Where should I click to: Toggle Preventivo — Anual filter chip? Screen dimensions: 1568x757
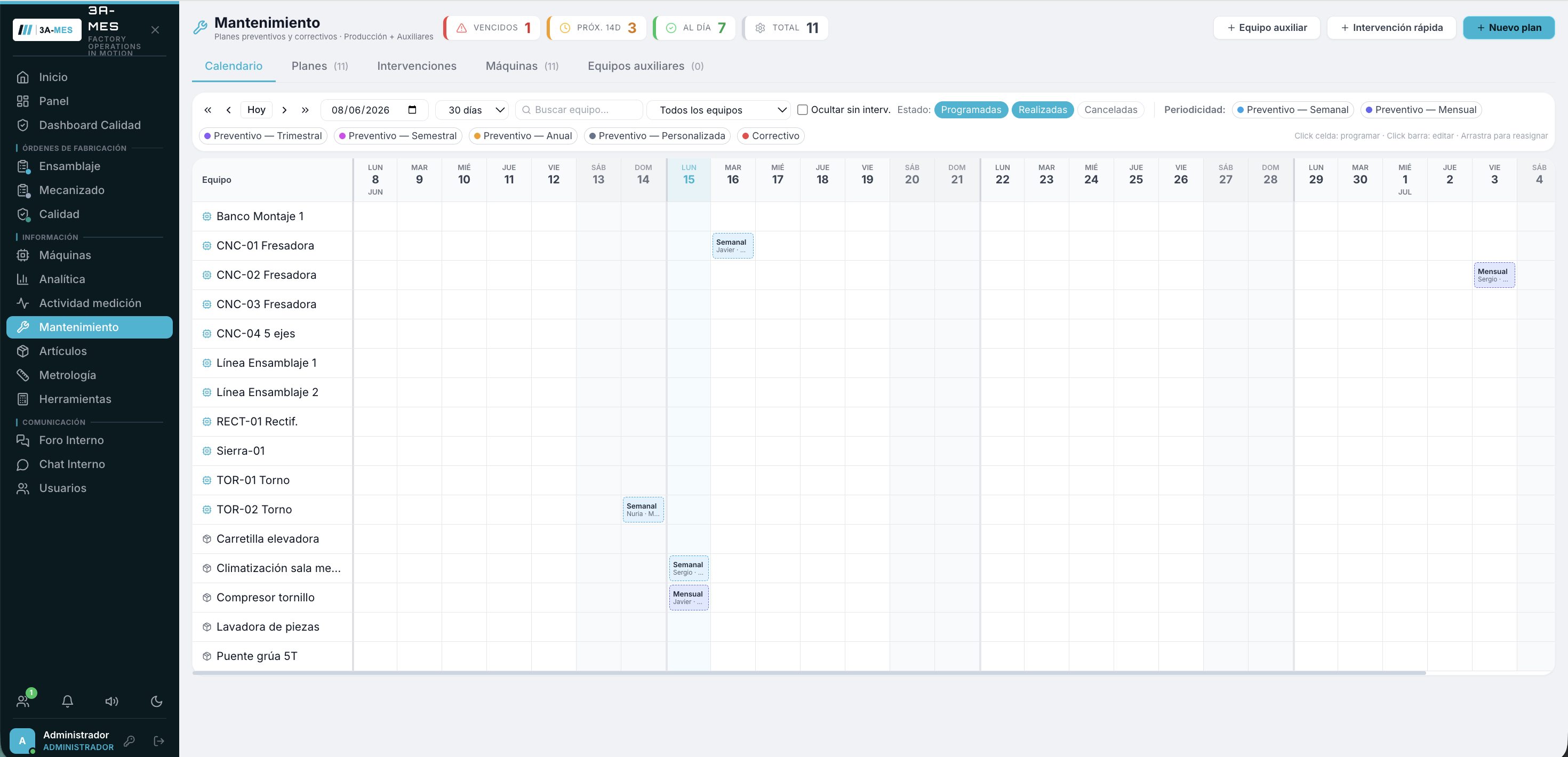(x=523, y=136)
